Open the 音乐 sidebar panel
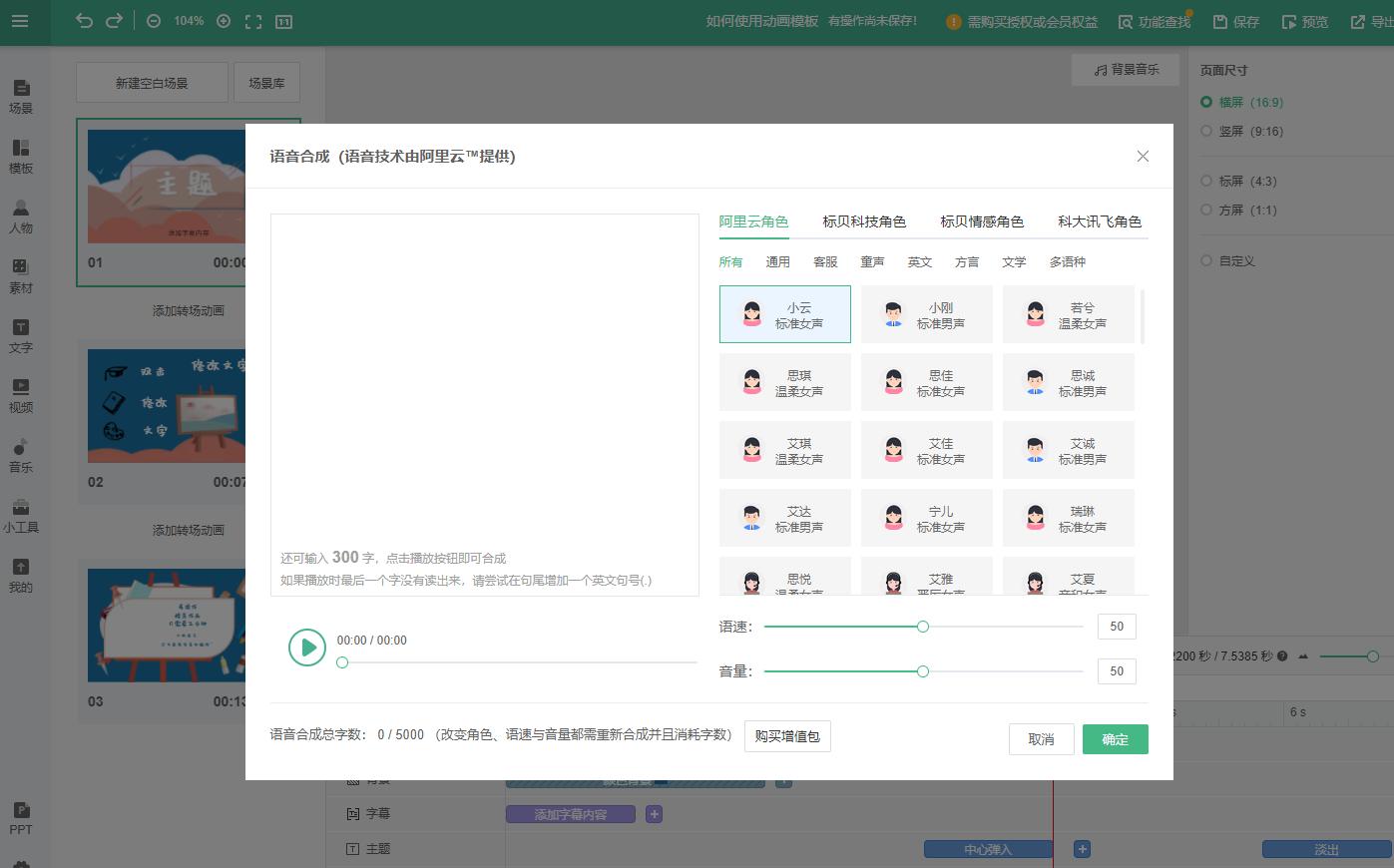Viewport: 1394px width, 868px height. pos(21,455)
